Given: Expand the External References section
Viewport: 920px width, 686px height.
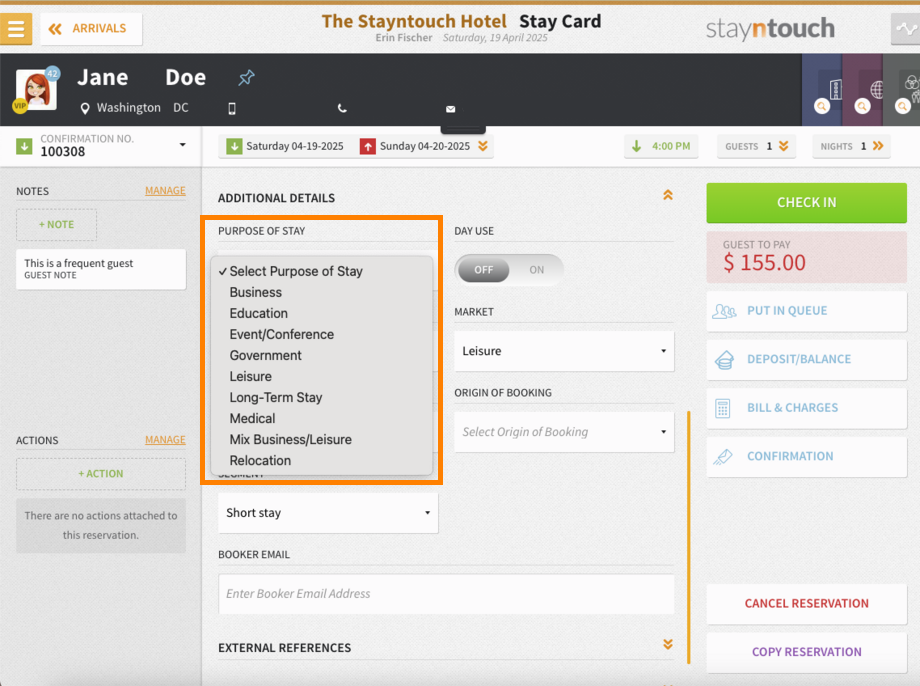Looking at the screenshot, I should pyautogui.click(x=668, y=644).
